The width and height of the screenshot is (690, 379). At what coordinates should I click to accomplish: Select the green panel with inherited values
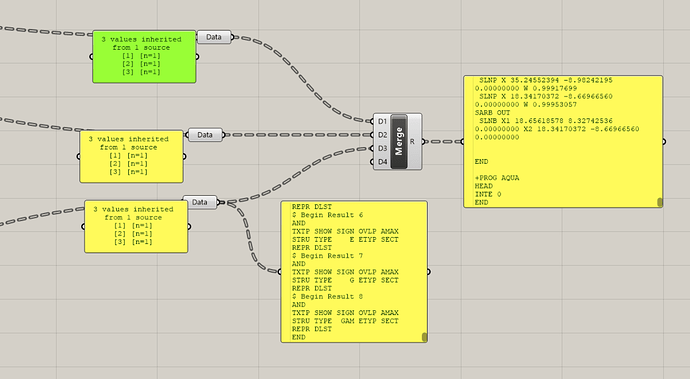(x=144, y=56)
